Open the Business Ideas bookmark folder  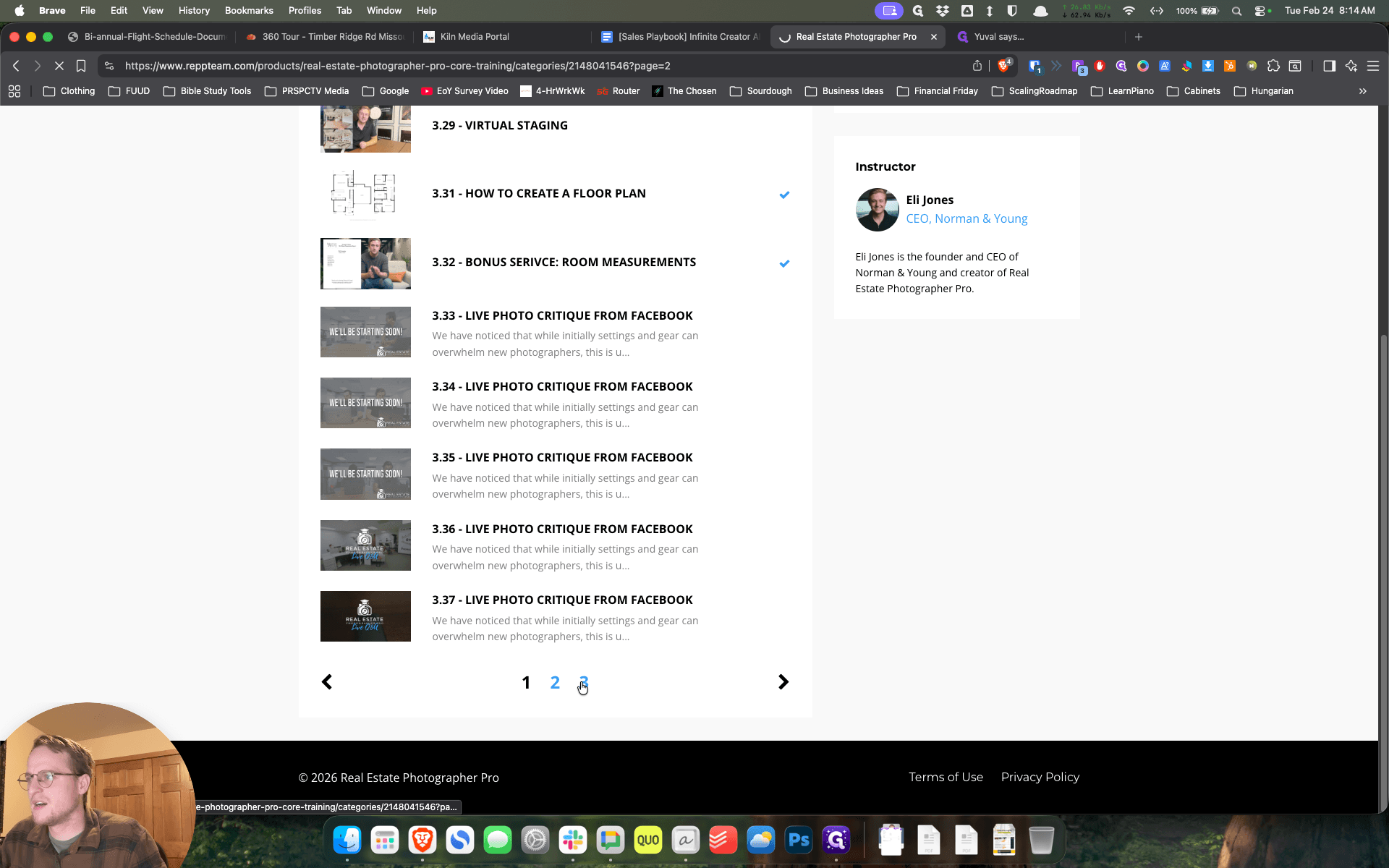[x=844, y=91]
